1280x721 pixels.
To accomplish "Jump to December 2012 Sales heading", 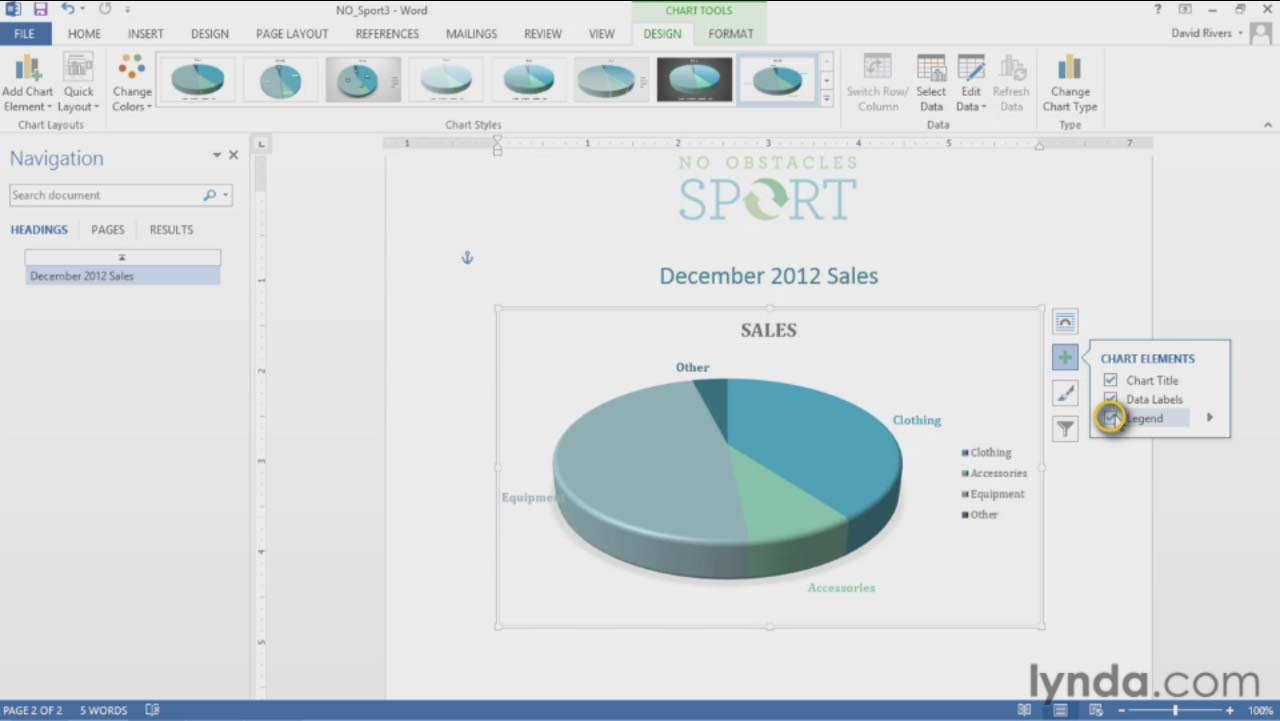I will click(x=122, y=276).
